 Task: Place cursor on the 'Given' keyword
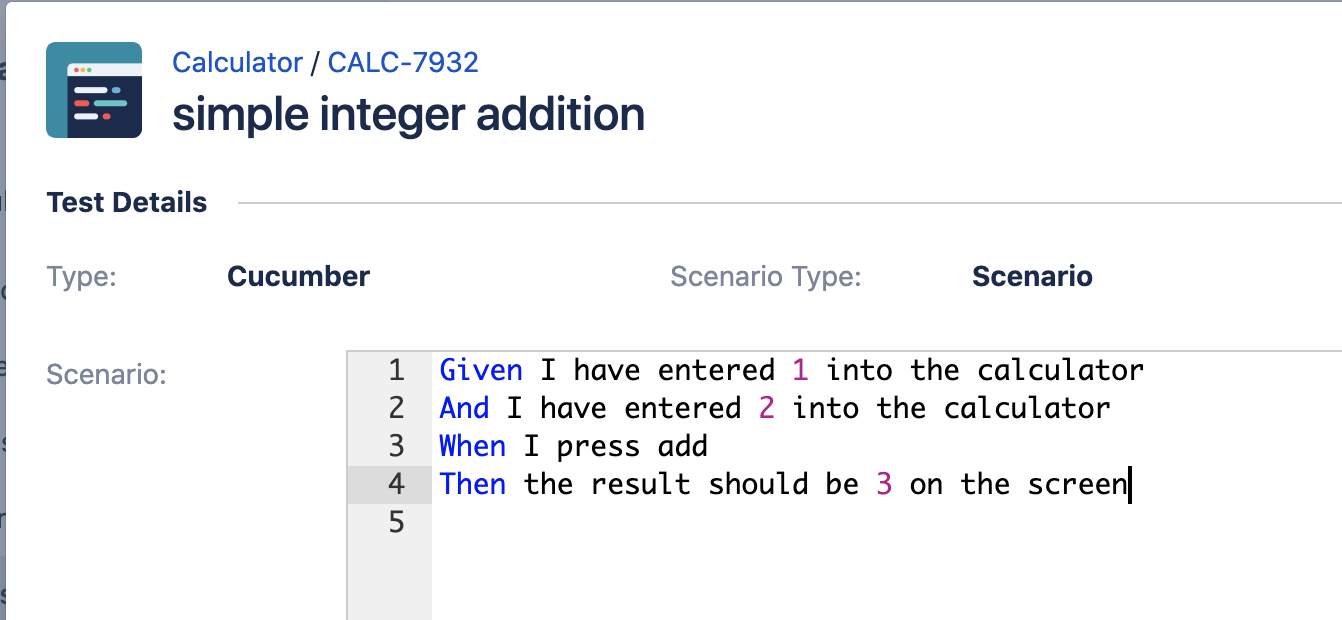481,370
